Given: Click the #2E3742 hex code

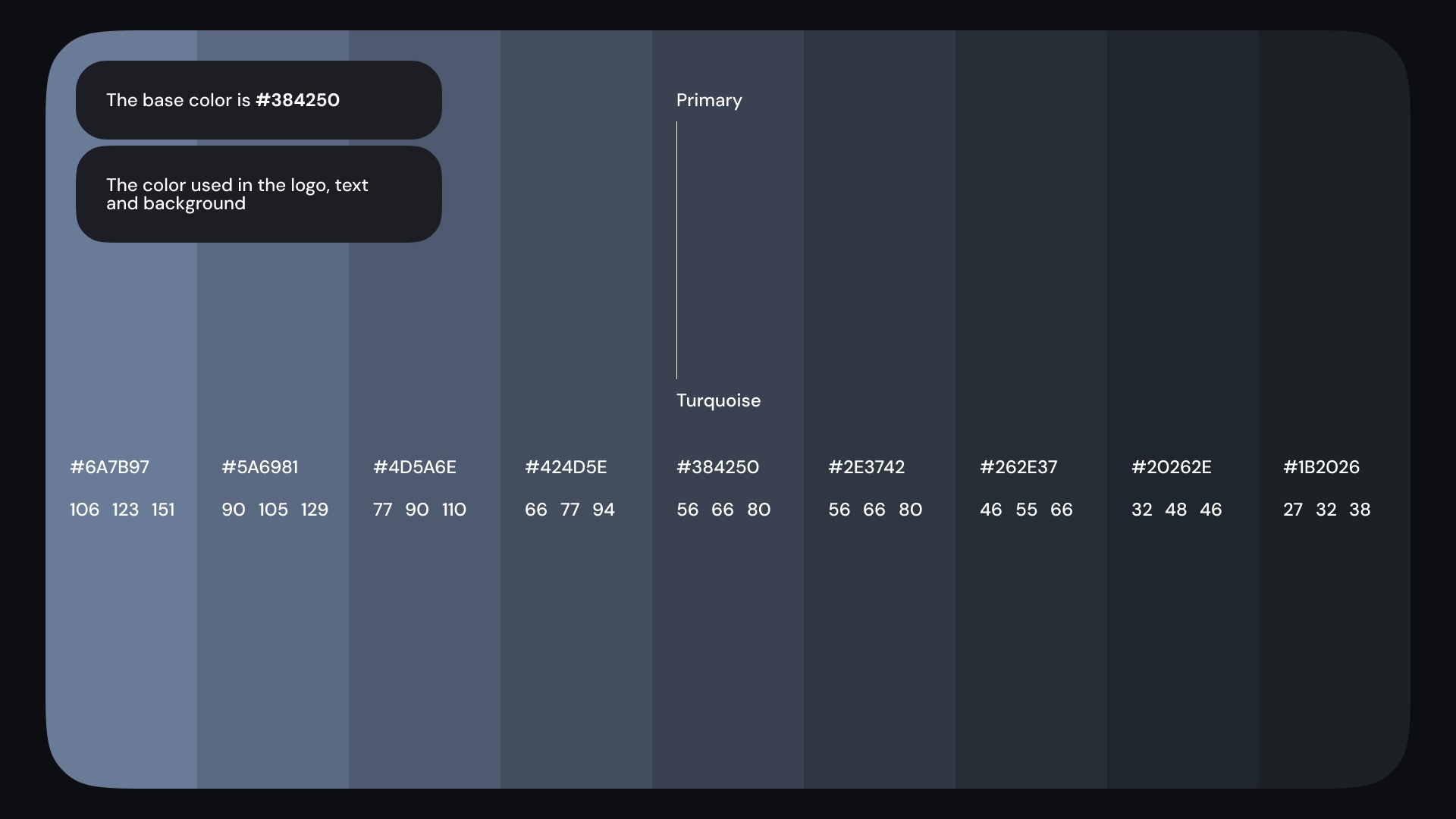Looking at the screenshot, I should (x=866, y=467).
